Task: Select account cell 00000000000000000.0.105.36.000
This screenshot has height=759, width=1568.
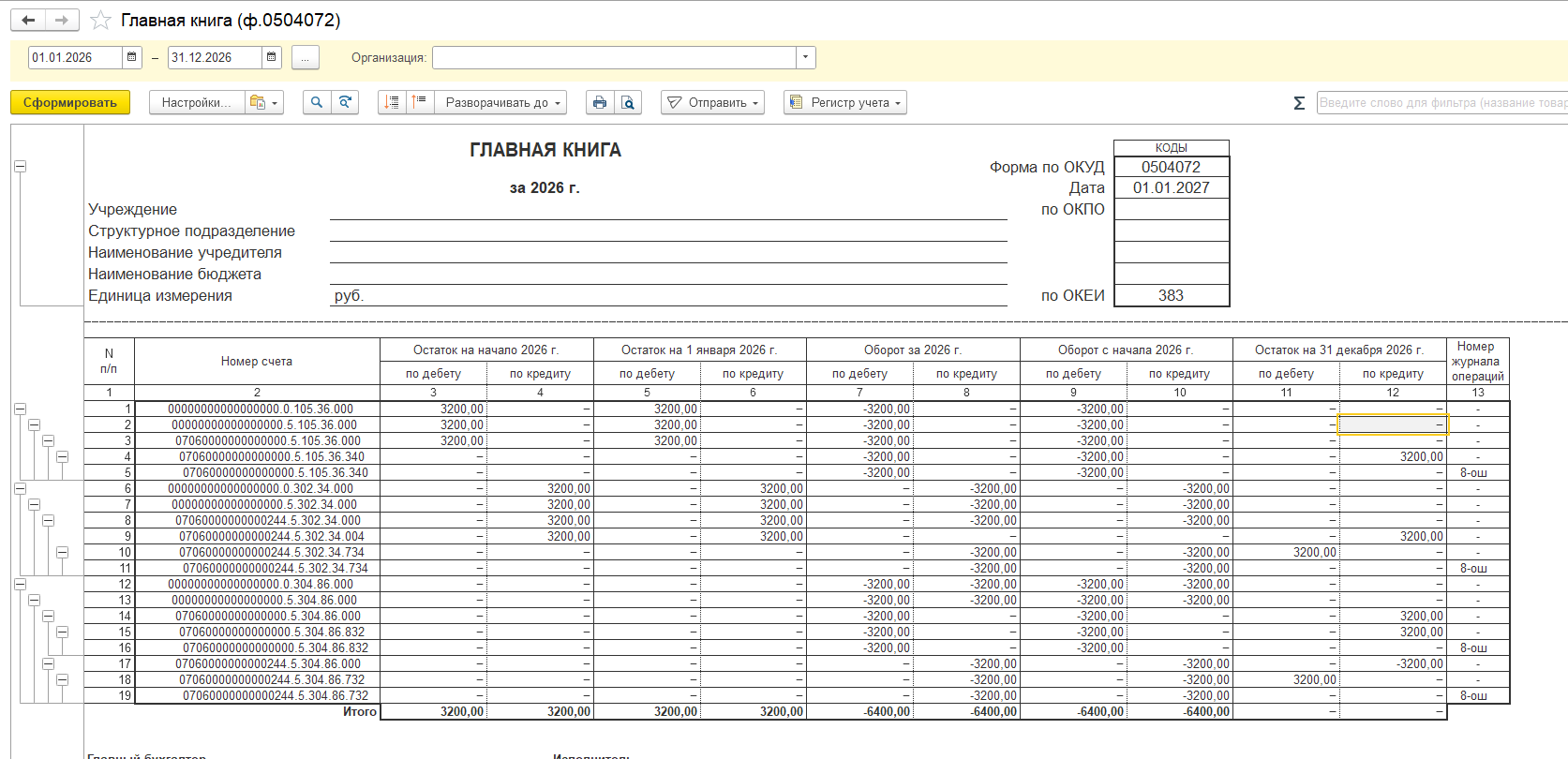Action: click(258, 409)
